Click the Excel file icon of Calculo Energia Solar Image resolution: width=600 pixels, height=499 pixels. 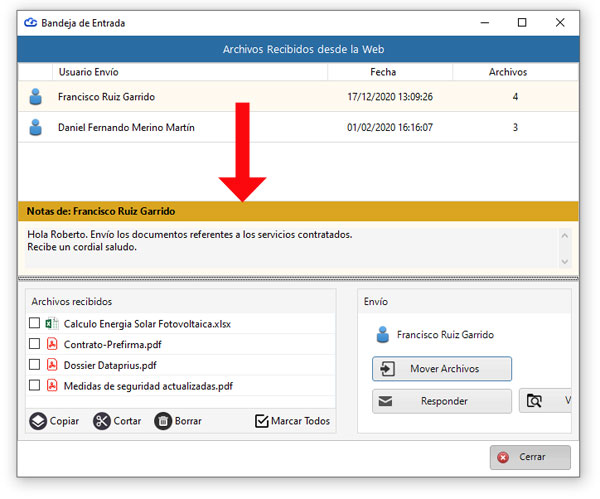[52, 324]
